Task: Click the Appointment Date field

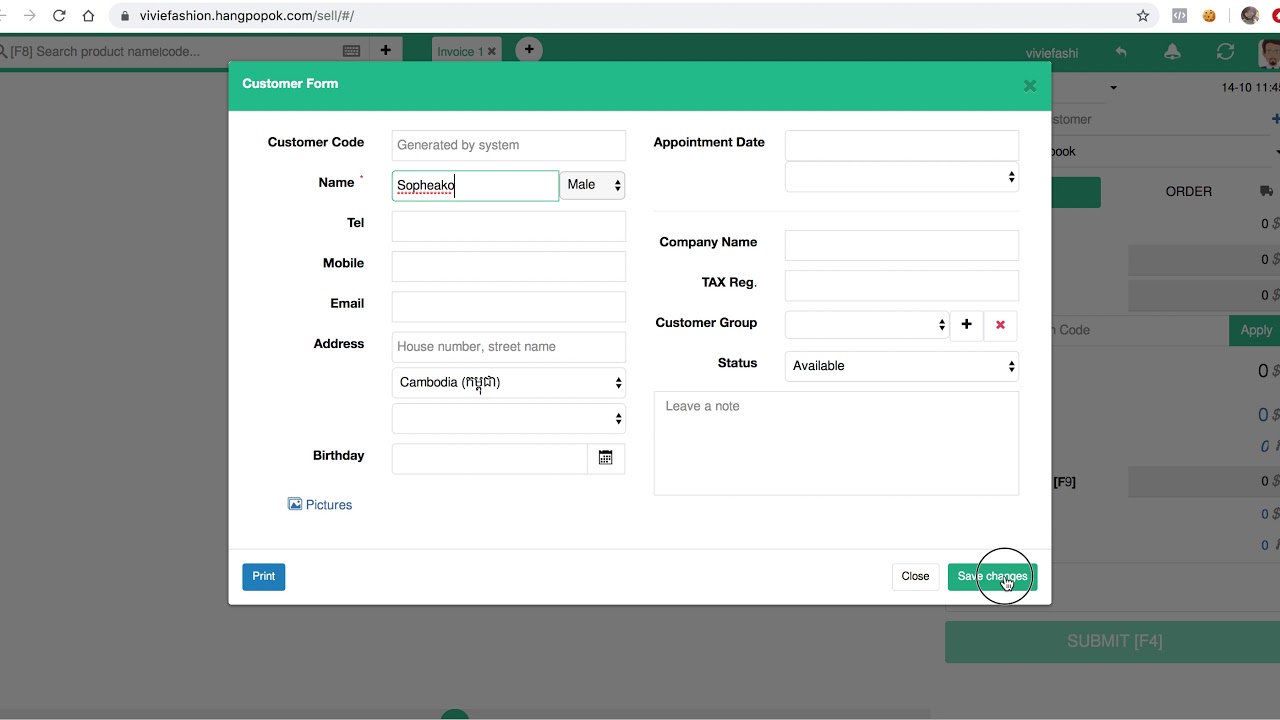Action: pos(901,145)
